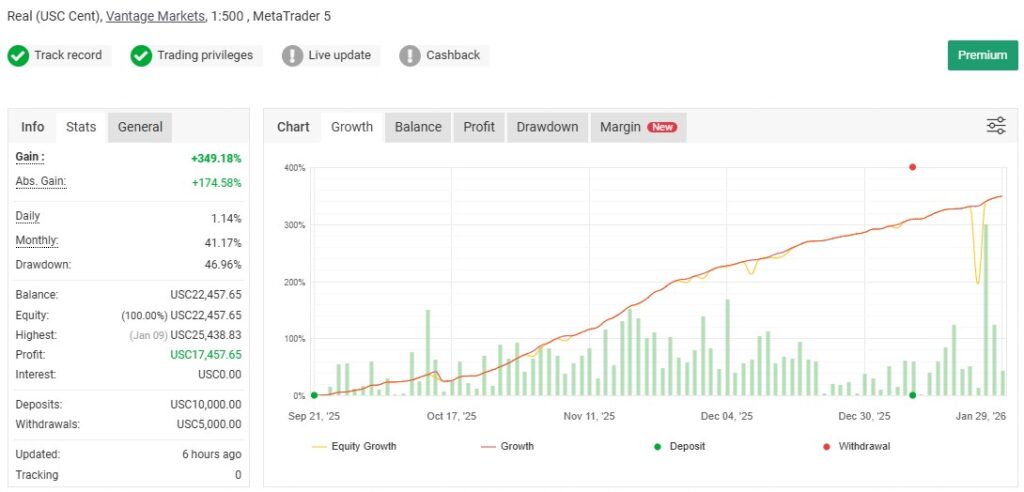Click the Live update gray warning icon

click(x=292, y=56)
